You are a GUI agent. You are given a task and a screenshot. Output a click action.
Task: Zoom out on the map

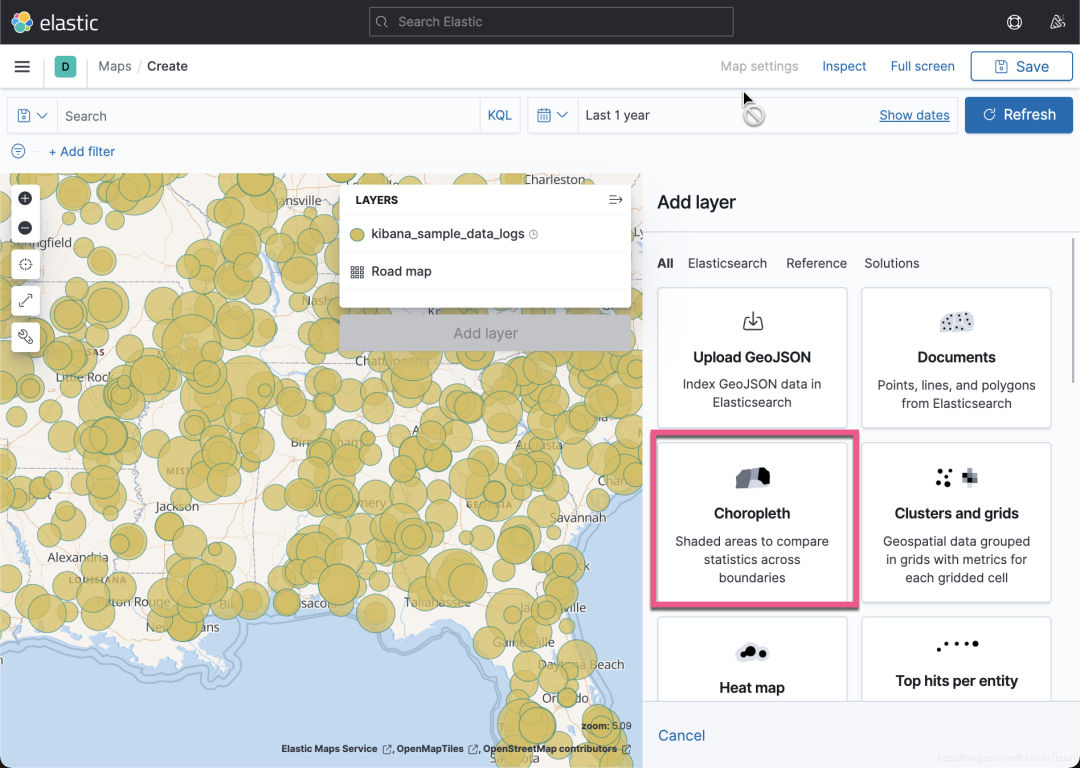pyautogui.click(x=25, y=227)
